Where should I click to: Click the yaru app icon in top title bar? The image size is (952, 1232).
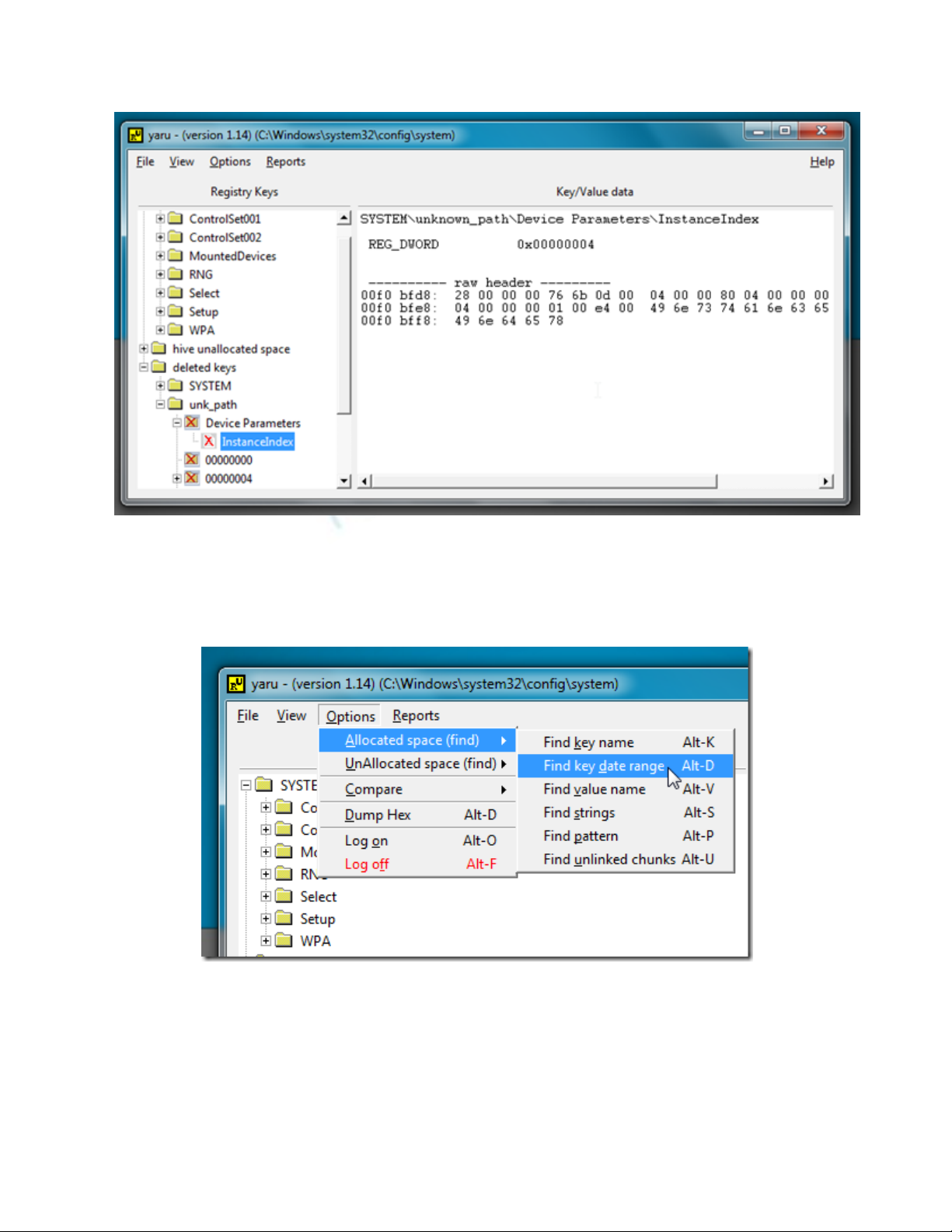[x=136, y=135]
